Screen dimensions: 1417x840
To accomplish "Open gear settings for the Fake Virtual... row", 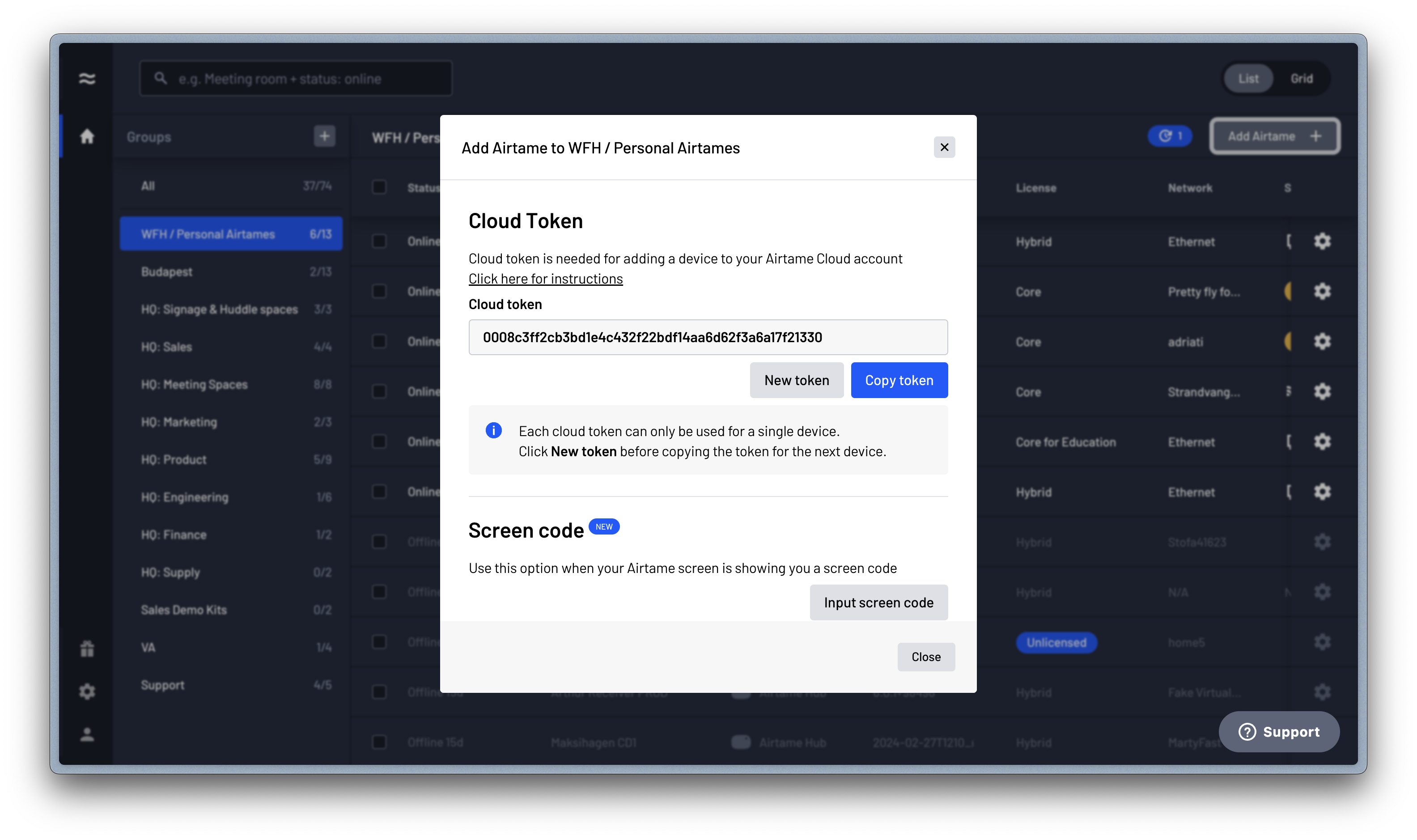I will [1322, 692].
